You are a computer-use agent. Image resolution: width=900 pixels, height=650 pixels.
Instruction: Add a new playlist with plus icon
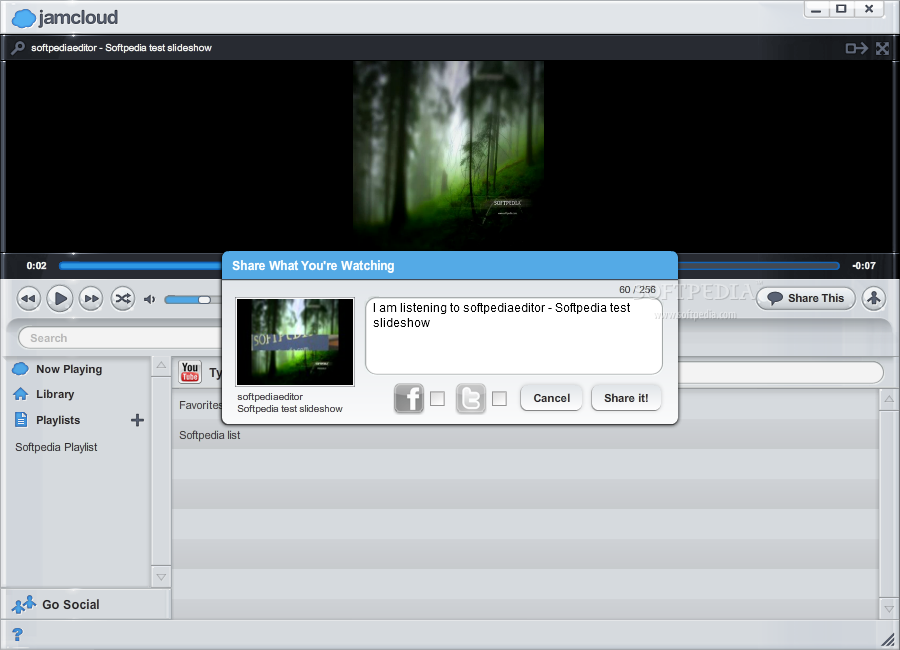(137, 420)
